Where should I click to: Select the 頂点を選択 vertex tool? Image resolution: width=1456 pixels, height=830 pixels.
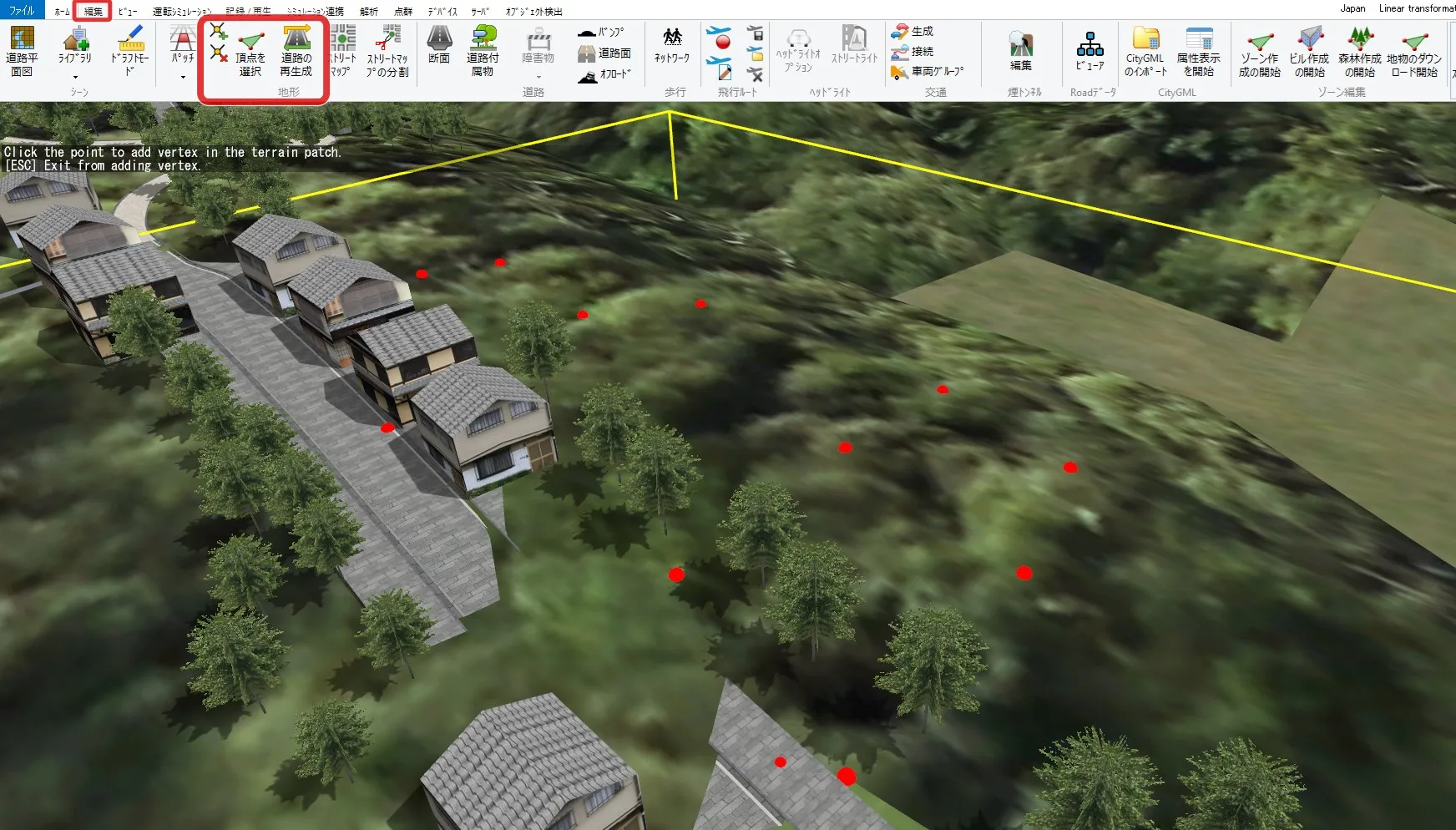(250, 53)
